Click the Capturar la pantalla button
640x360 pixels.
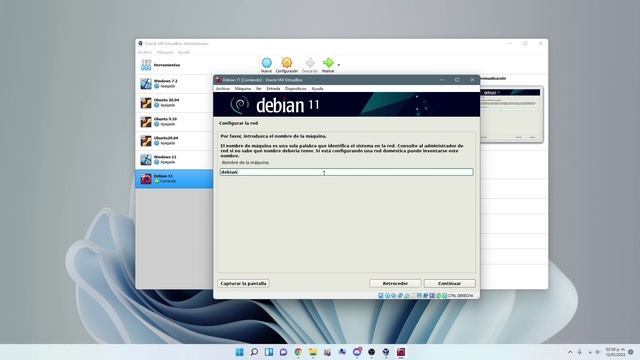coord(243,283)
